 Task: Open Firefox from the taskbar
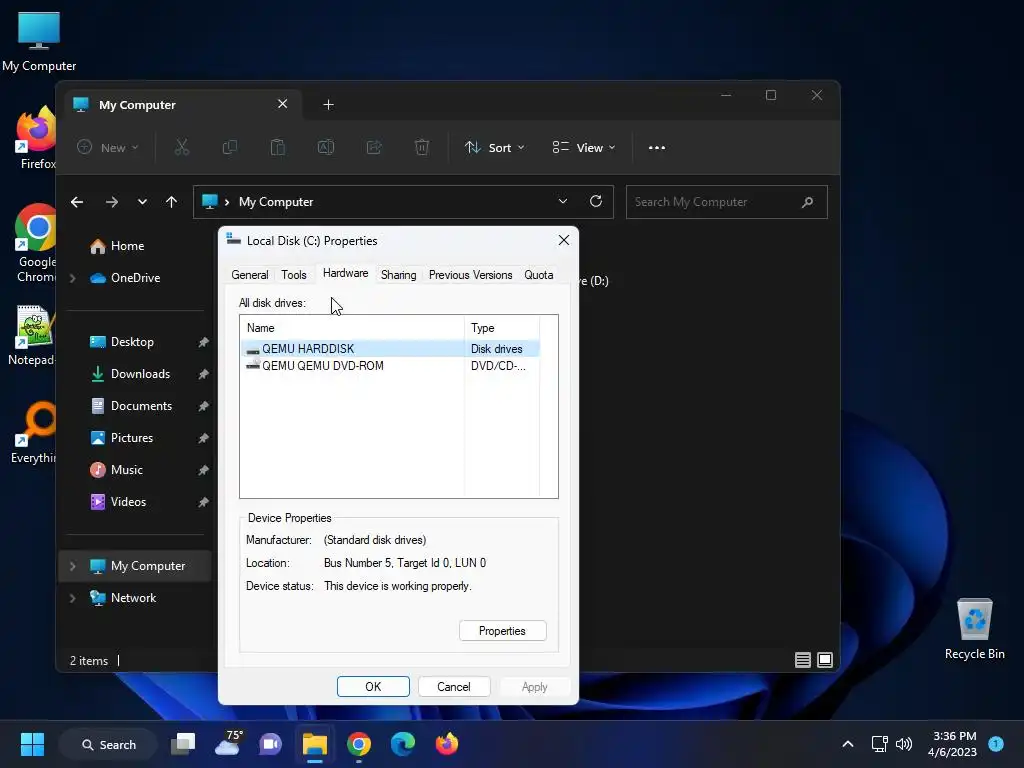pos(447,744)
